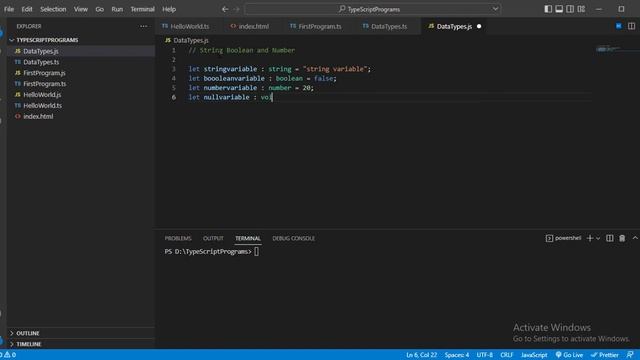Change the UTF-8 encoding
Screen dimensions: 640x360
tap(485, 355)
